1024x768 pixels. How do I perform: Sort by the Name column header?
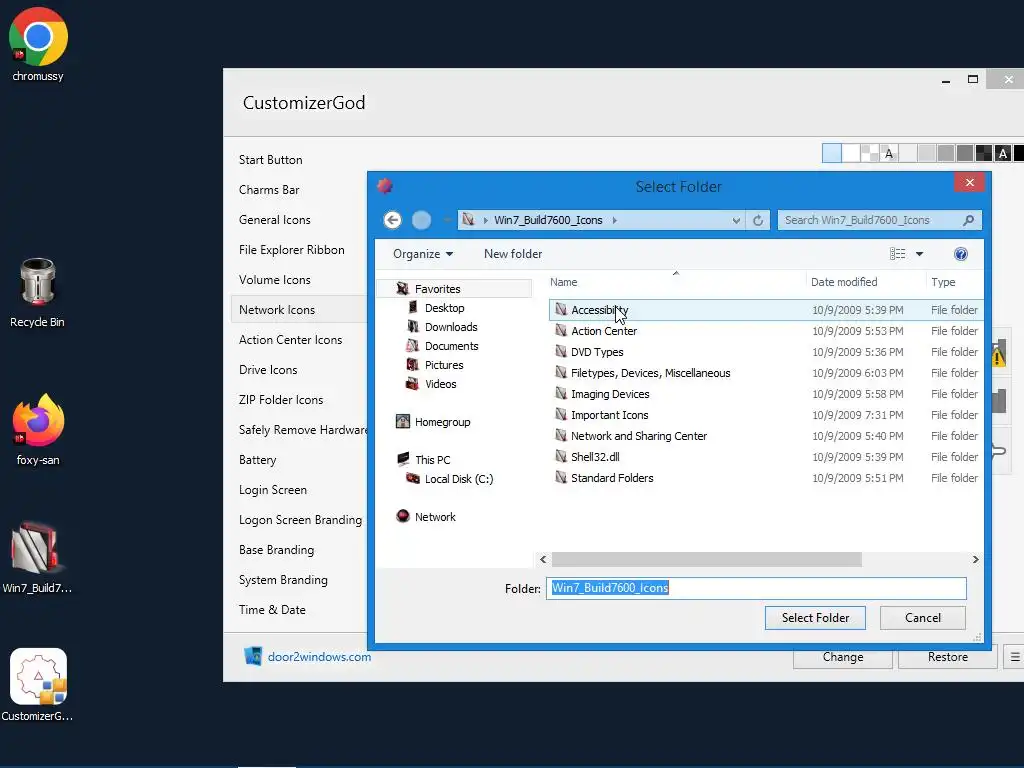point(564,282)
